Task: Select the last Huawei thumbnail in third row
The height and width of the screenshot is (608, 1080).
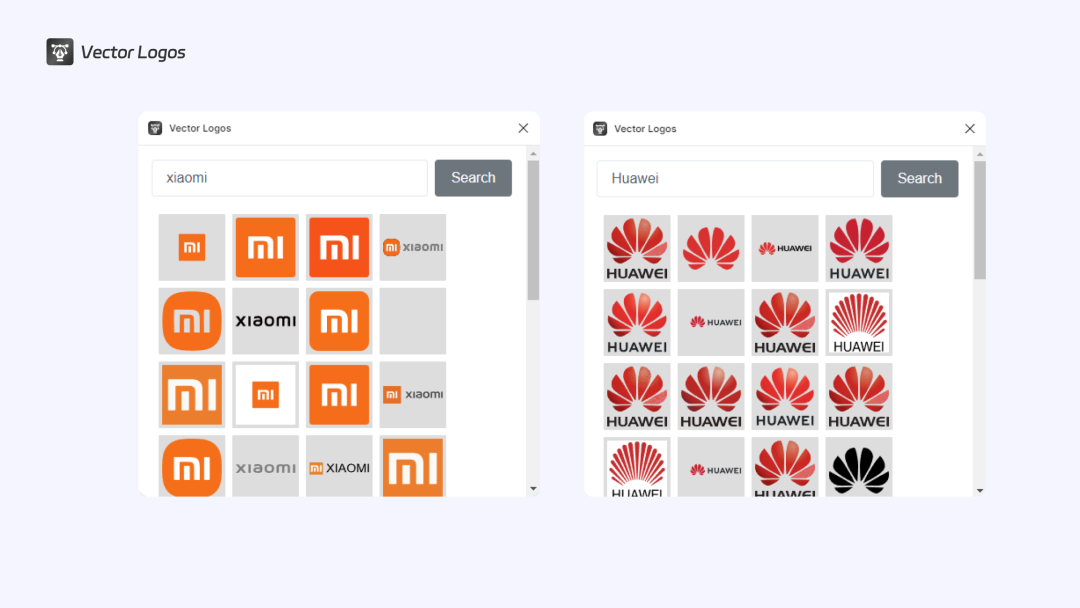Action: pyautogui.click(x=859, y=397)
